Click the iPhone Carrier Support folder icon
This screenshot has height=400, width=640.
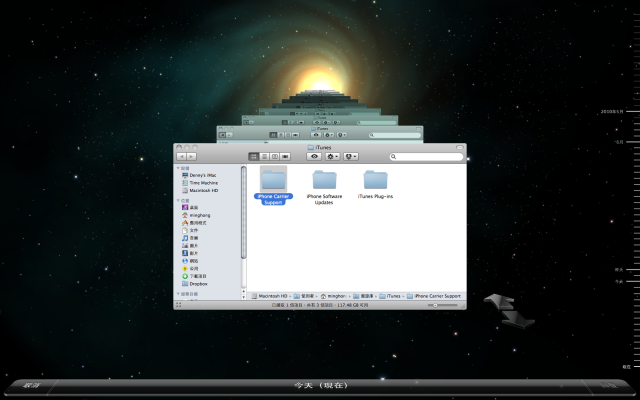273,178
